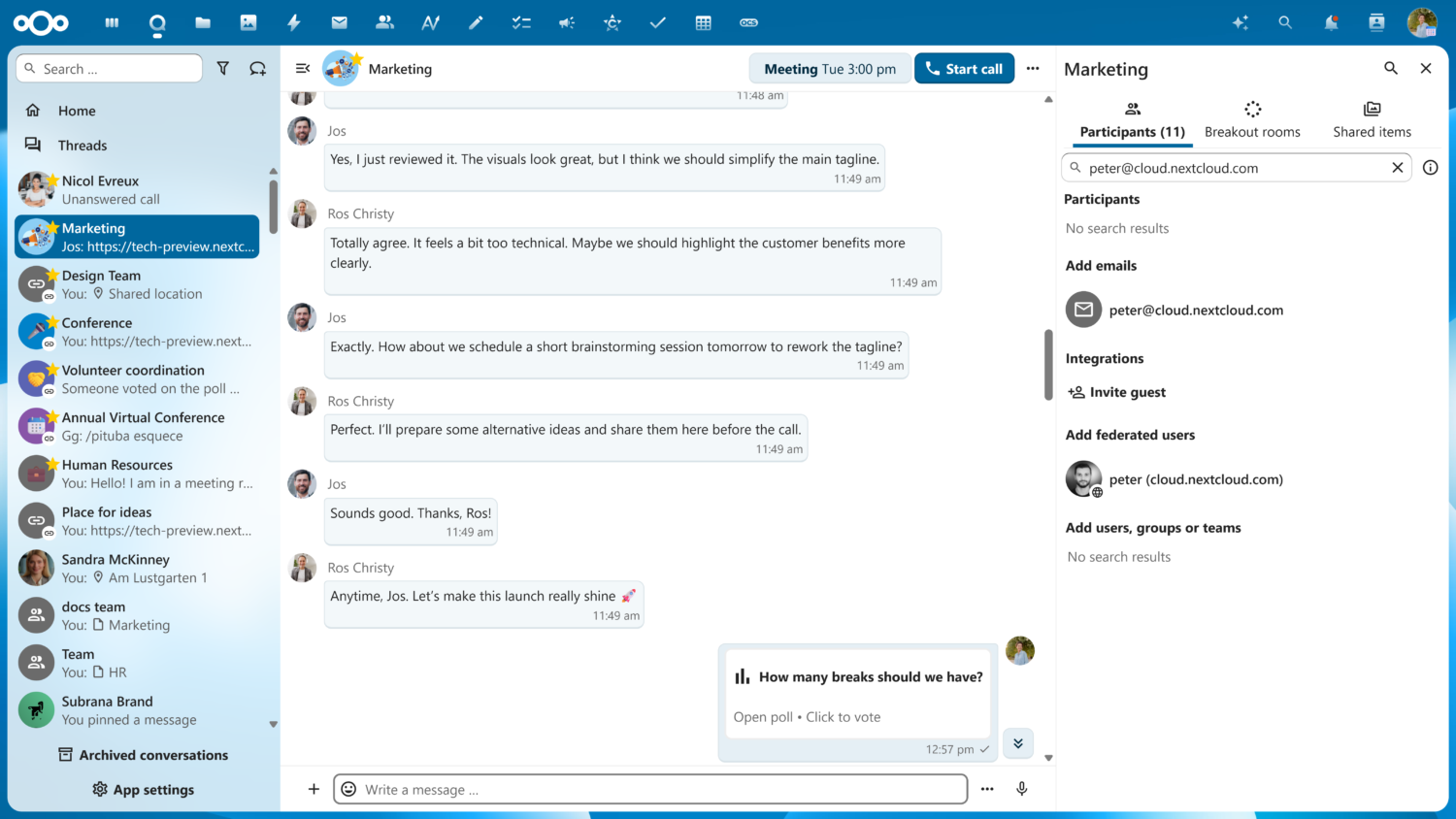1456x819 pixels.
Task: Jump to newest messages with the chevron button
Action: coord(1017,742)
